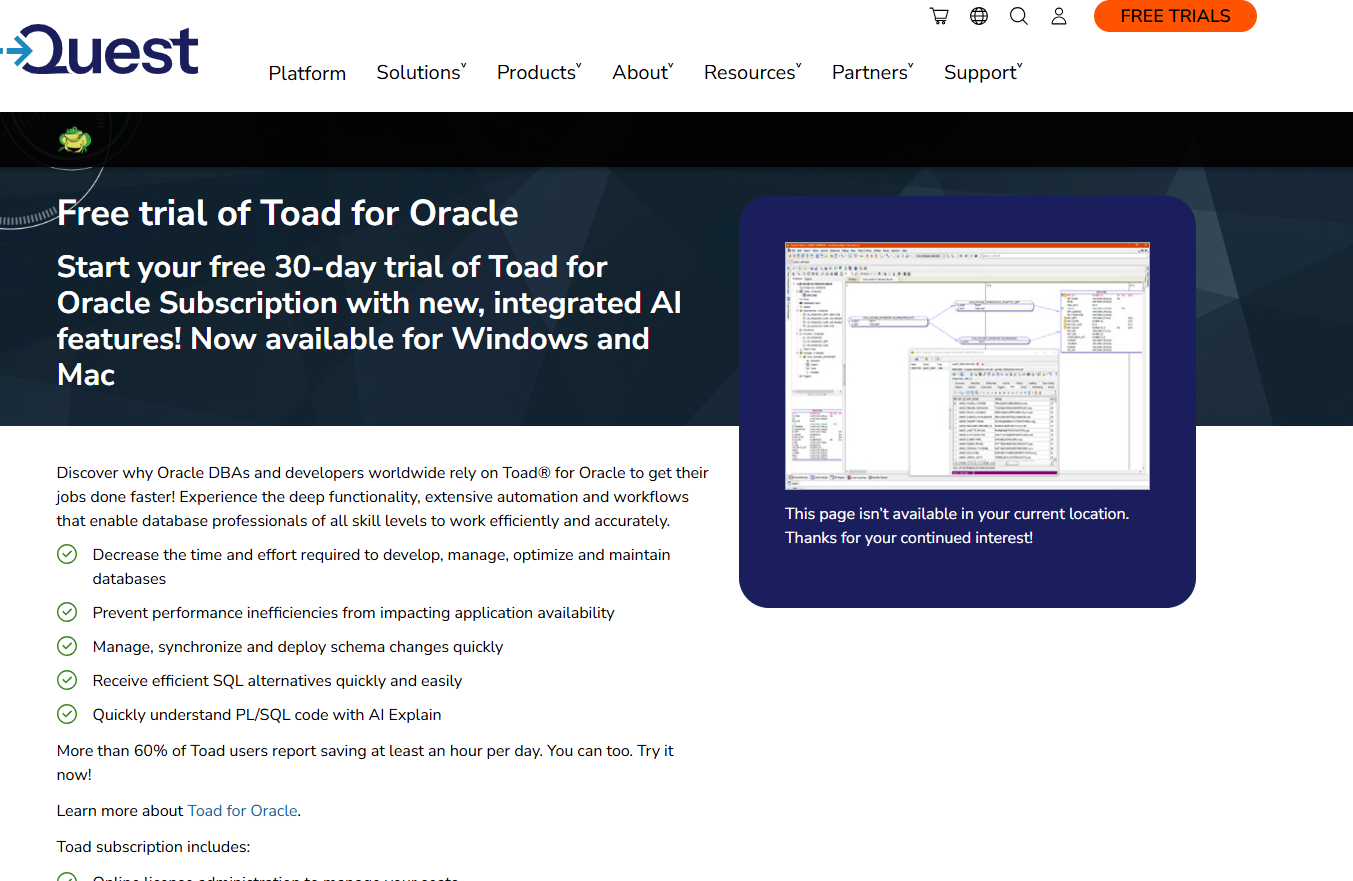Click "Manage, synchronize and deploy schema changes quickly"
This screenshot has width=1353, height=881.
click(298, 647)
